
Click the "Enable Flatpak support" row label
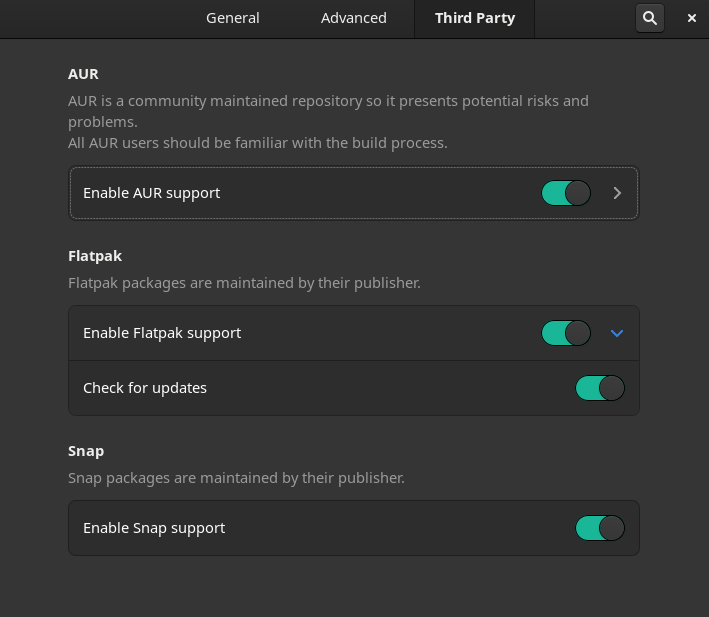tap(162, 333)
